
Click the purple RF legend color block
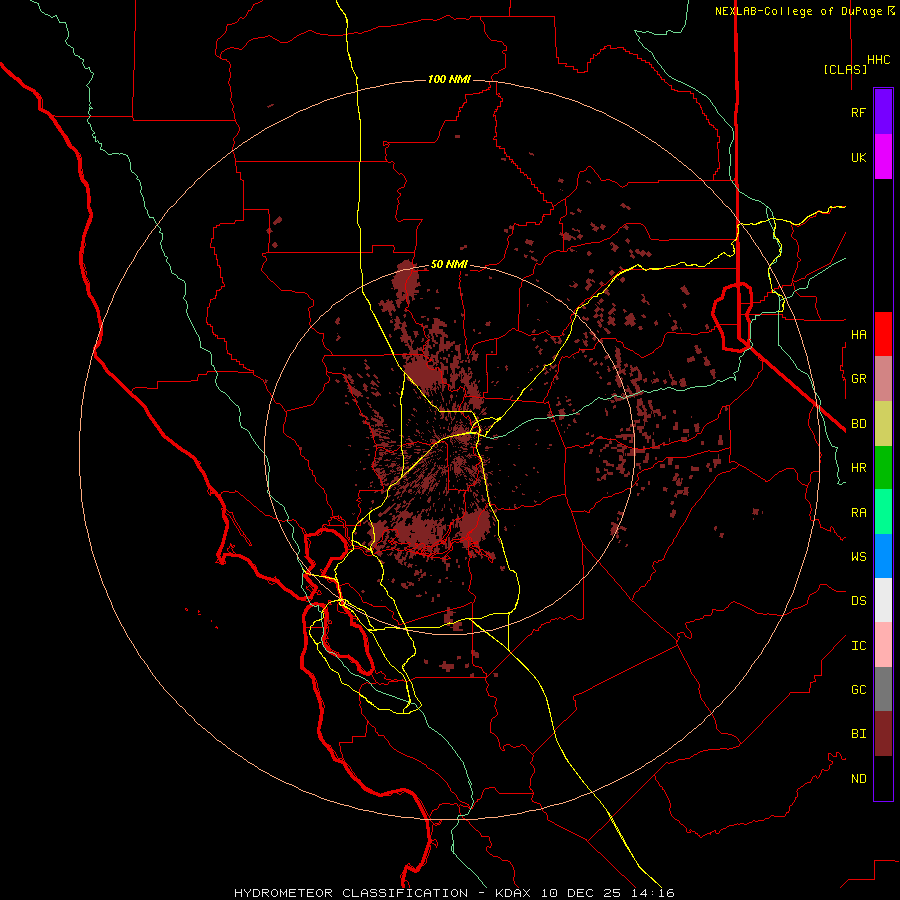(x=883, y=112)
